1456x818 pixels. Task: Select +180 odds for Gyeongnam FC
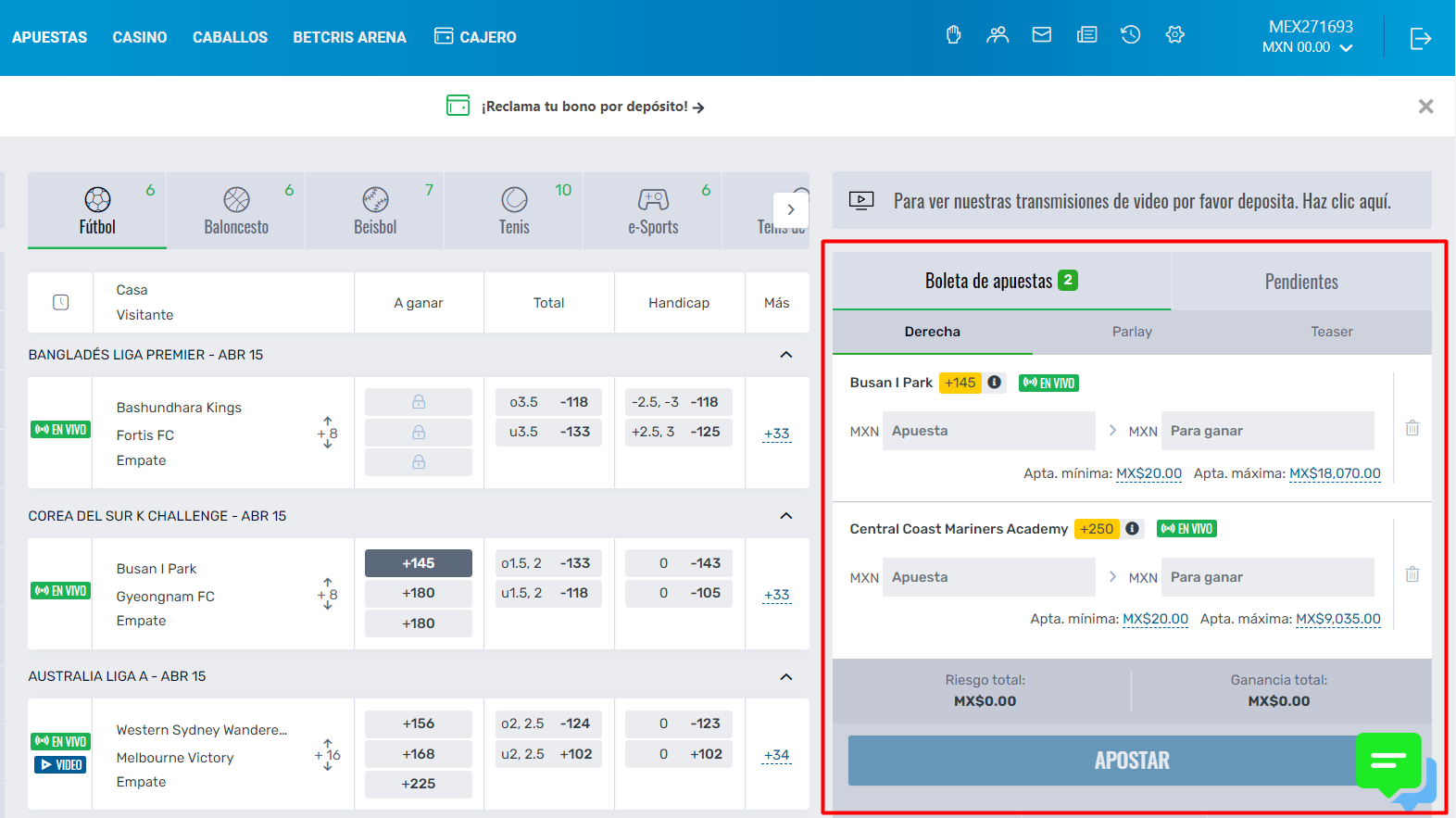[x=419, y=593]
